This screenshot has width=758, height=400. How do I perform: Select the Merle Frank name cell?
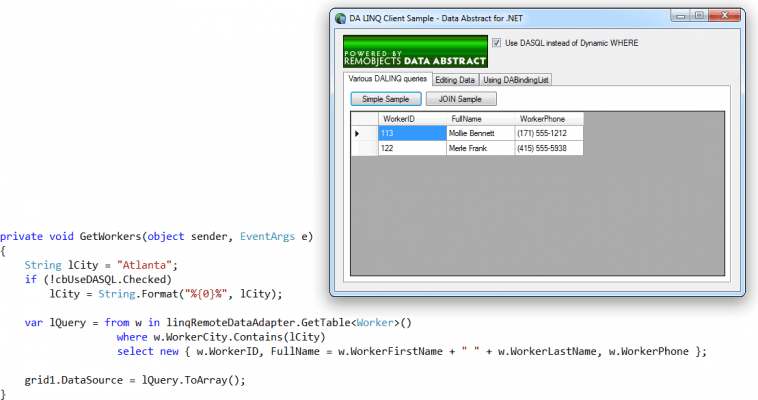[x=481, y=148]
